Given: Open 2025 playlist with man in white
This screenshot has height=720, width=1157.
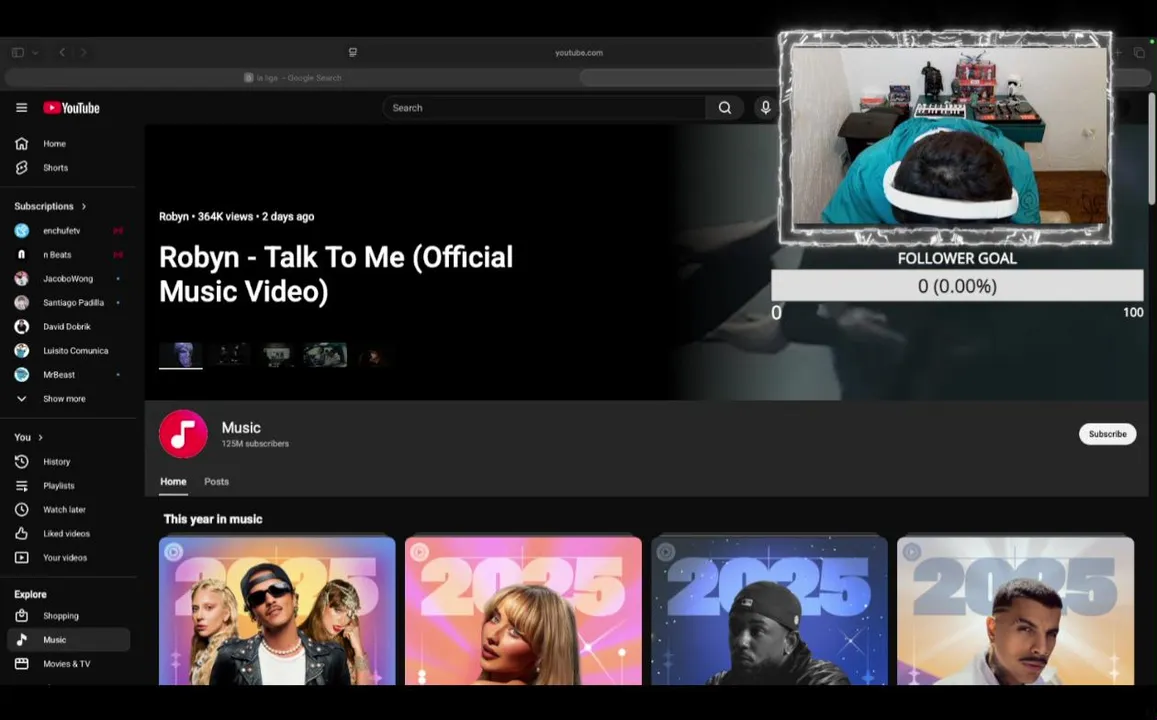Looking at the screenshot, I should [x=1015, y=611].
